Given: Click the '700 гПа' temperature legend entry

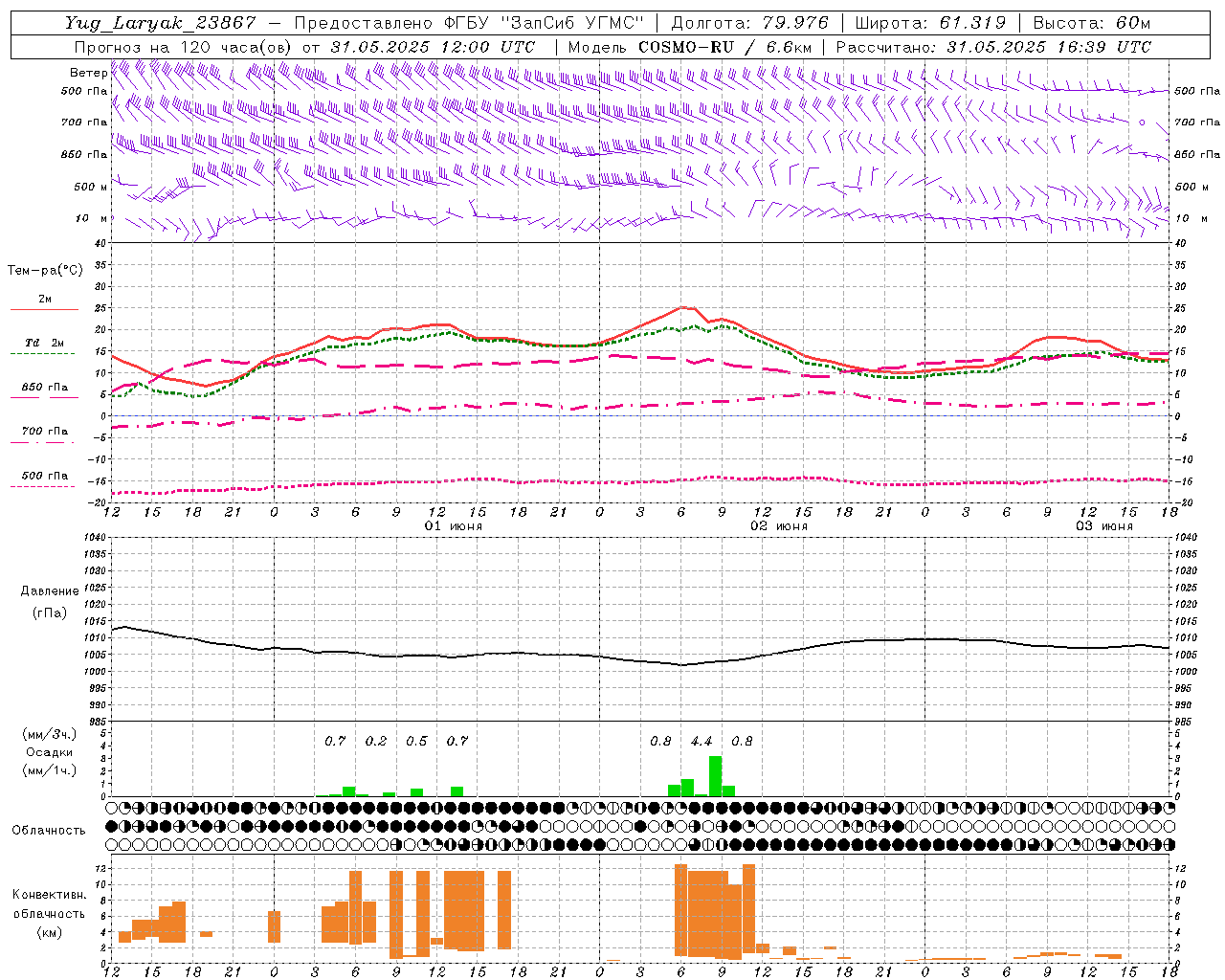Looking at the screenshot, I should pyautogui.click(x=45, y=431).
